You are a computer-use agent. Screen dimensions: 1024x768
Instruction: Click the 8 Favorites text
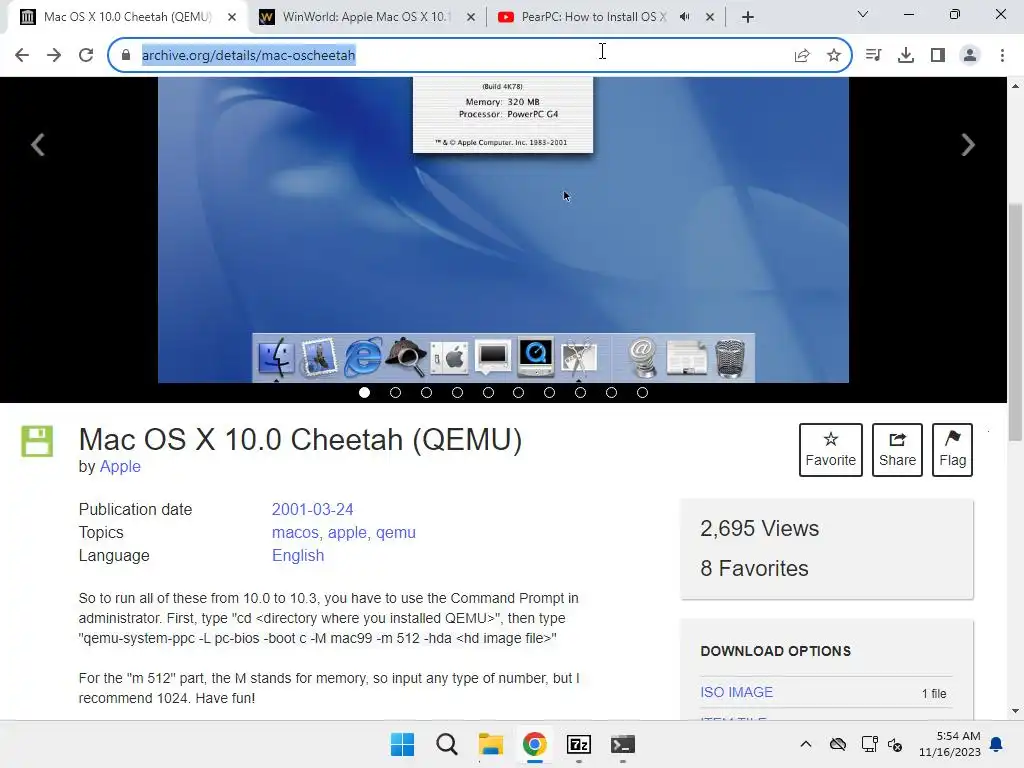pos(754,568)
